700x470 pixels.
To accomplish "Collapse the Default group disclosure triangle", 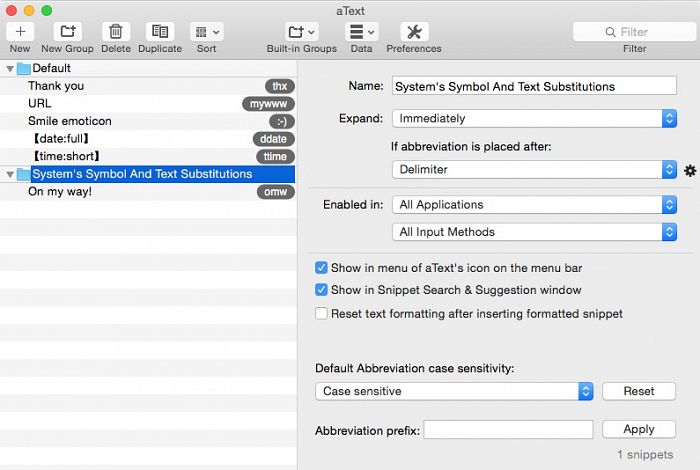I will pos(10,69).
